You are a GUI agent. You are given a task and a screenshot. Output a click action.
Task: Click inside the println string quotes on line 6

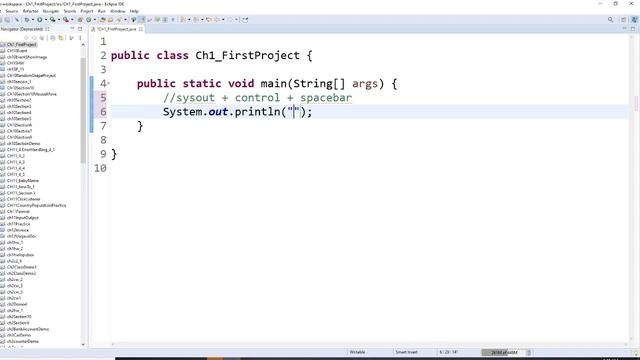click(294, 111)
